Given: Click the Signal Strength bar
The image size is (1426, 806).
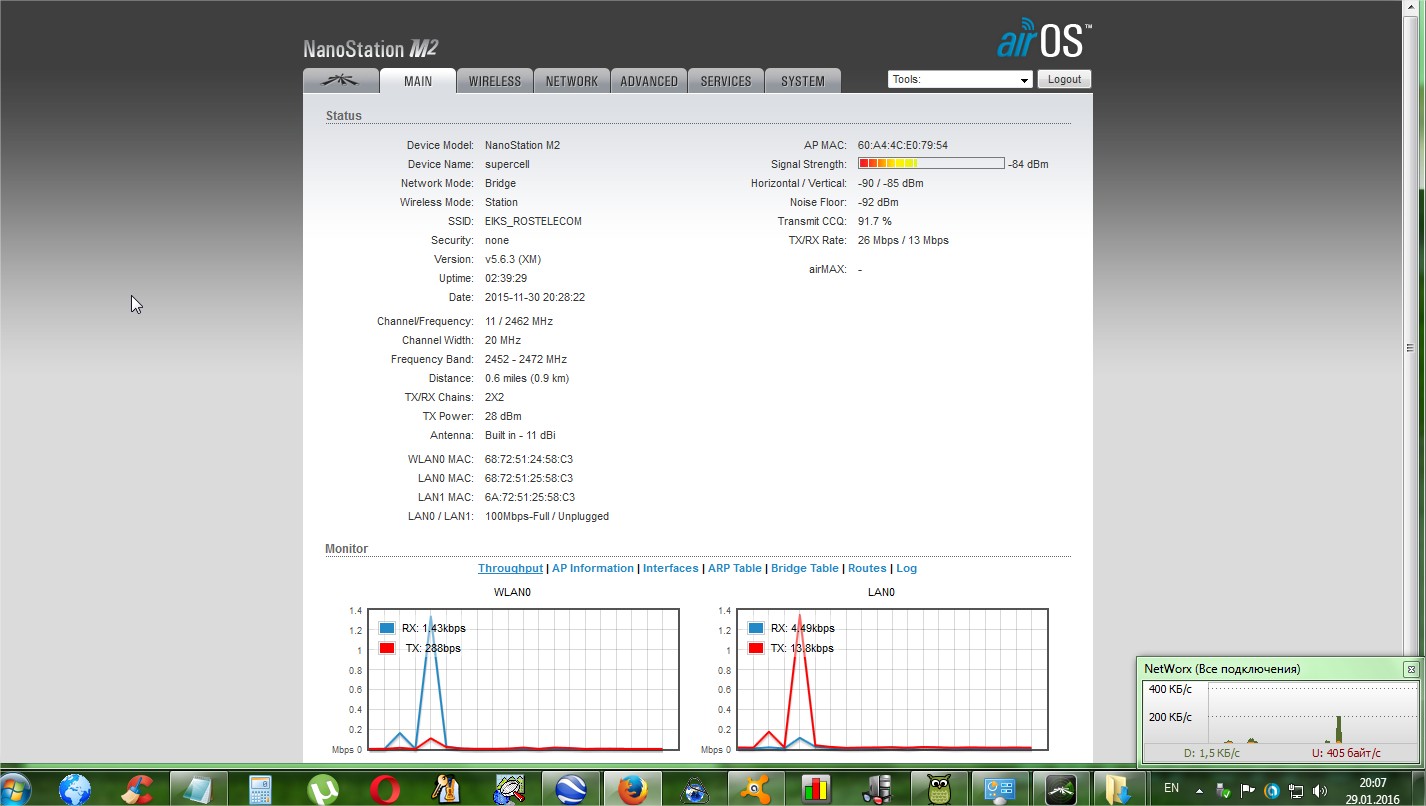Looking at the screenshot, I should (x=931, y=163).
